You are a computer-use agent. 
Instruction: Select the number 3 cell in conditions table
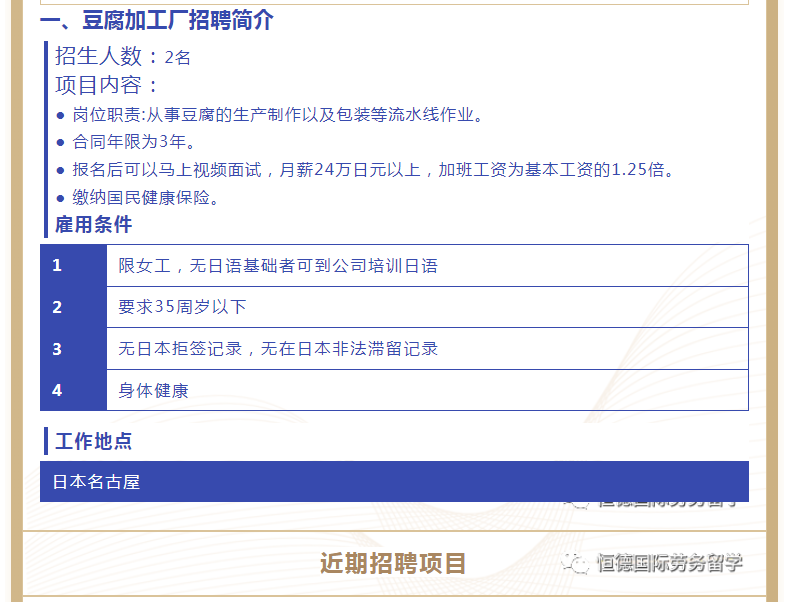(x=73, y=349)
